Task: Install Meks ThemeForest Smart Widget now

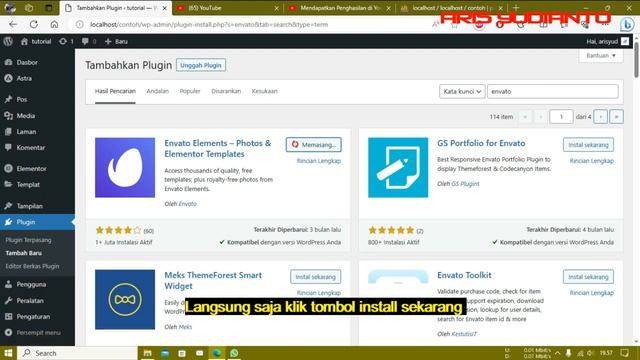Action: click(316, 277)
